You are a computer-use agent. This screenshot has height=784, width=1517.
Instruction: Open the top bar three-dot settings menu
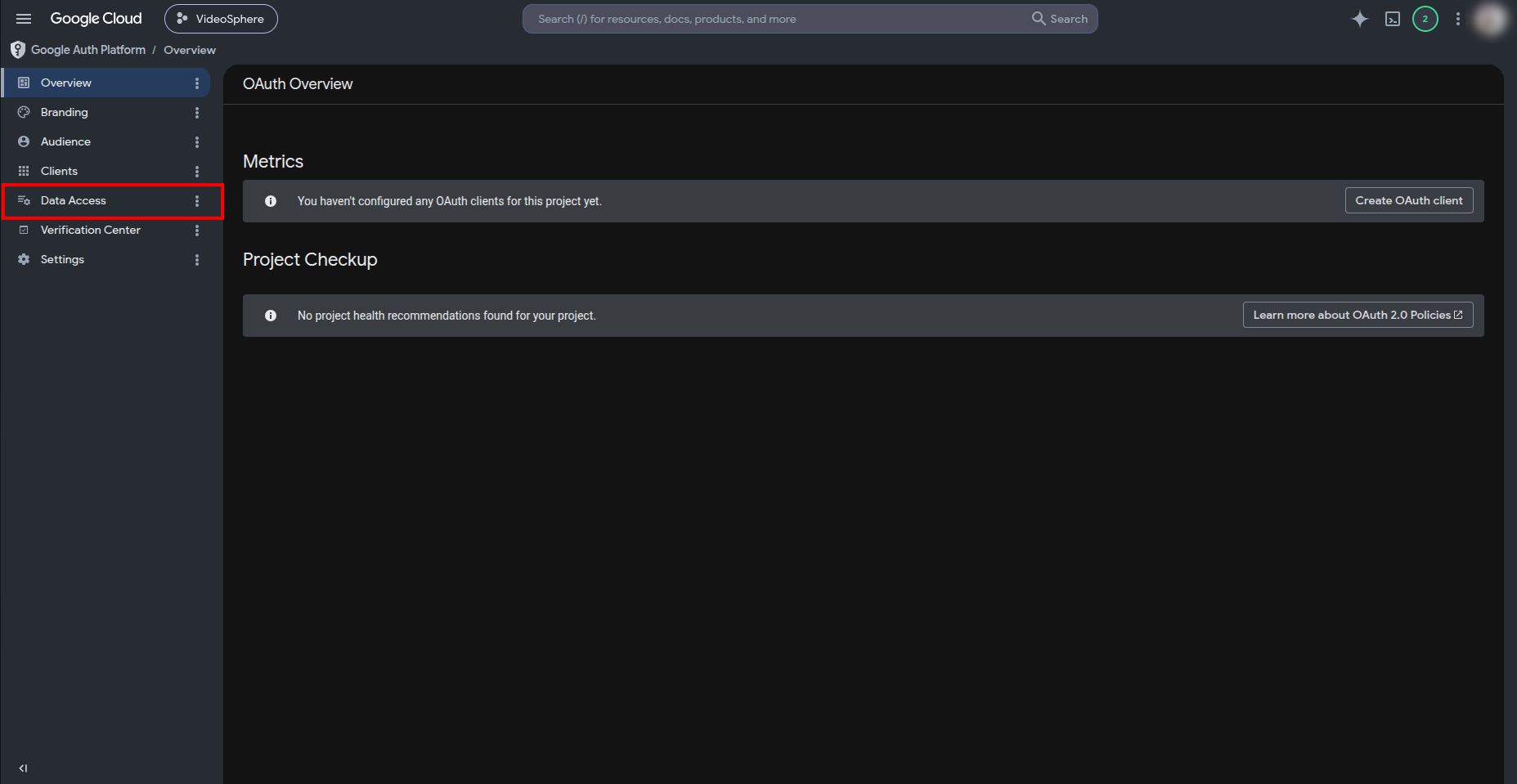coord(1458,19)
